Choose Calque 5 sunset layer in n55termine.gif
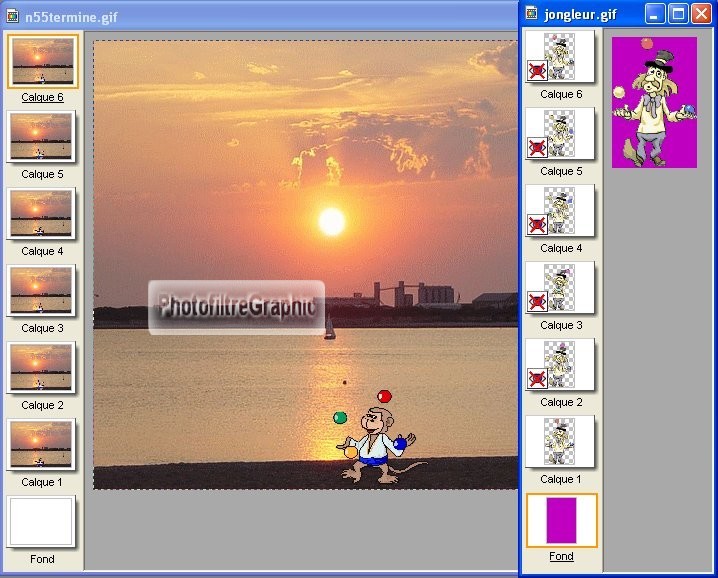 [x=42, y=137]
